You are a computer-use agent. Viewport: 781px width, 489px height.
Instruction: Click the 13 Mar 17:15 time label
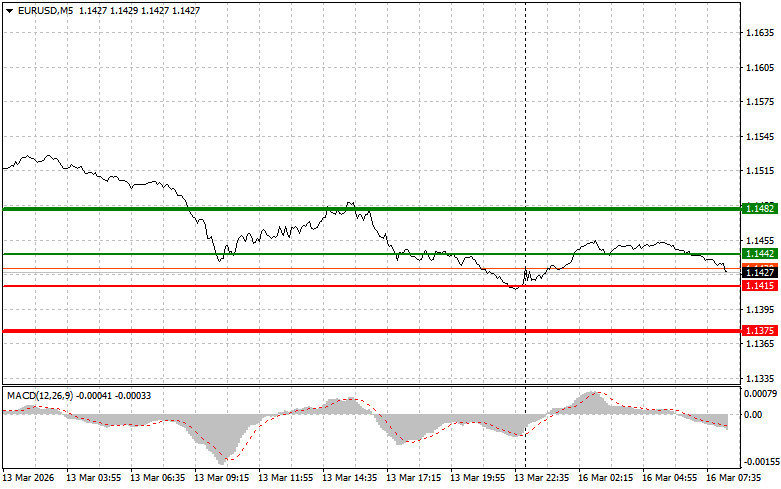pyautogui.click(x=413, y=478)
